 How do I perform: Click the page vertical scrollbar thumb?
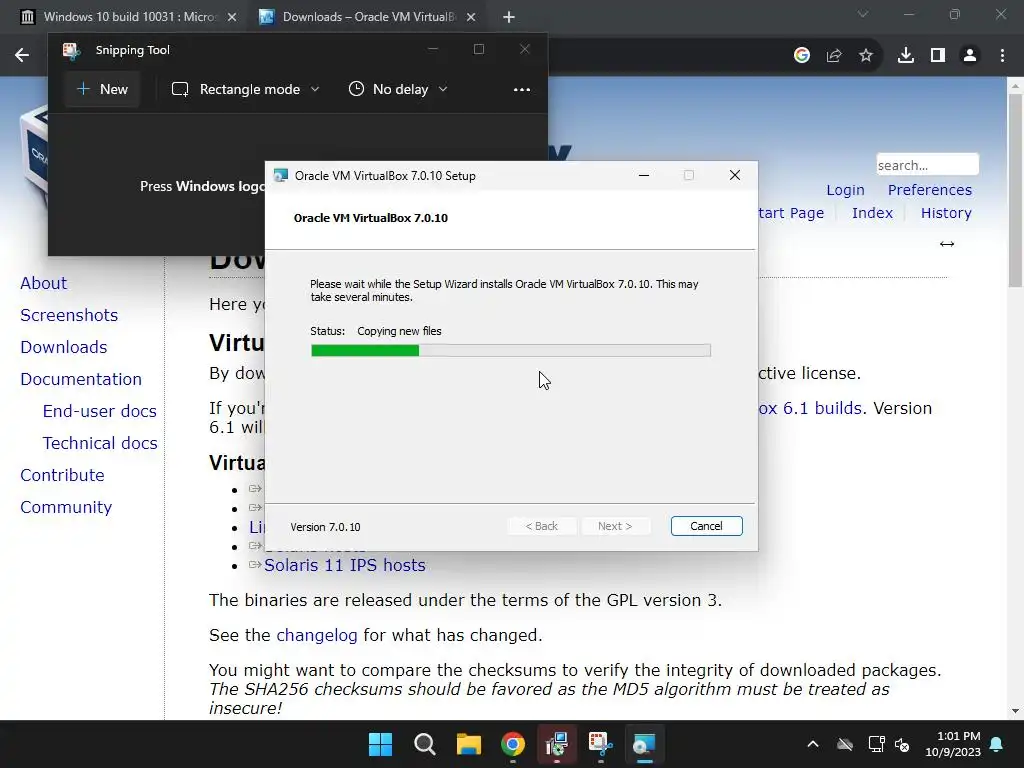pyautogui.click(x=1015, y=189)
